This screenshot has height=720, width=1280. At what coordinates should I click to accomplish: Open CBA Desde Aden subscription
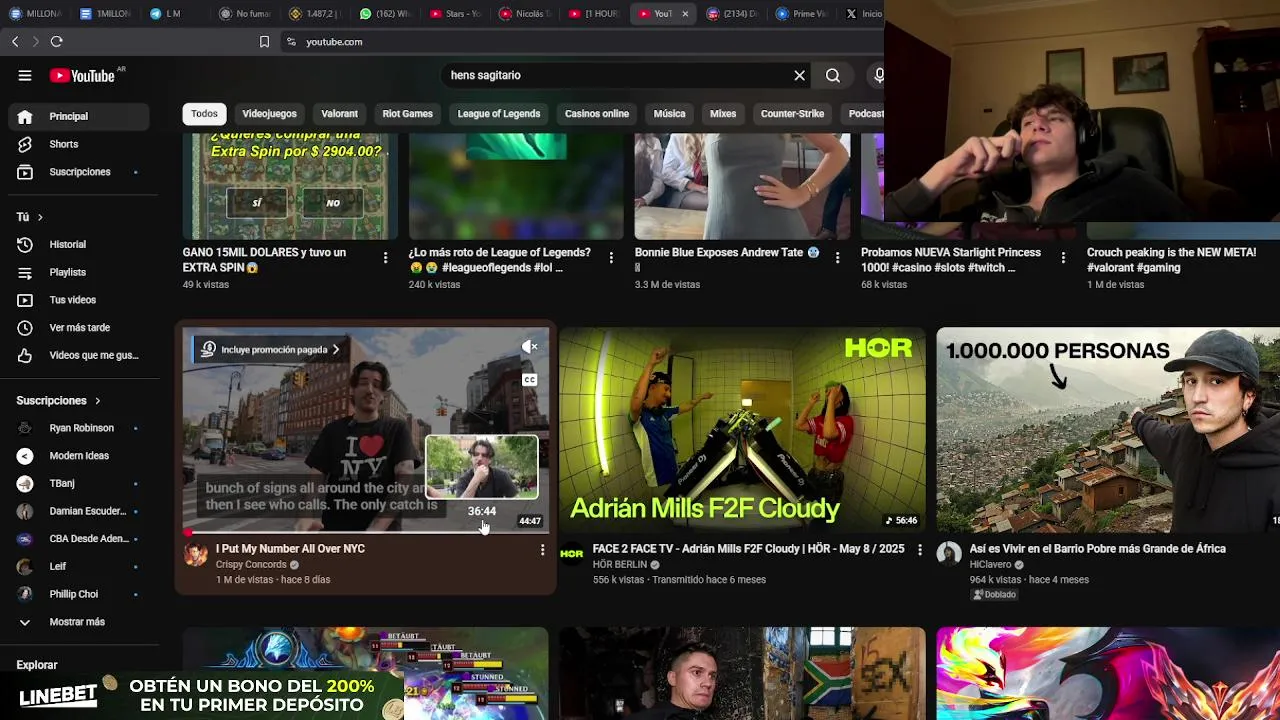click(78, 539)
